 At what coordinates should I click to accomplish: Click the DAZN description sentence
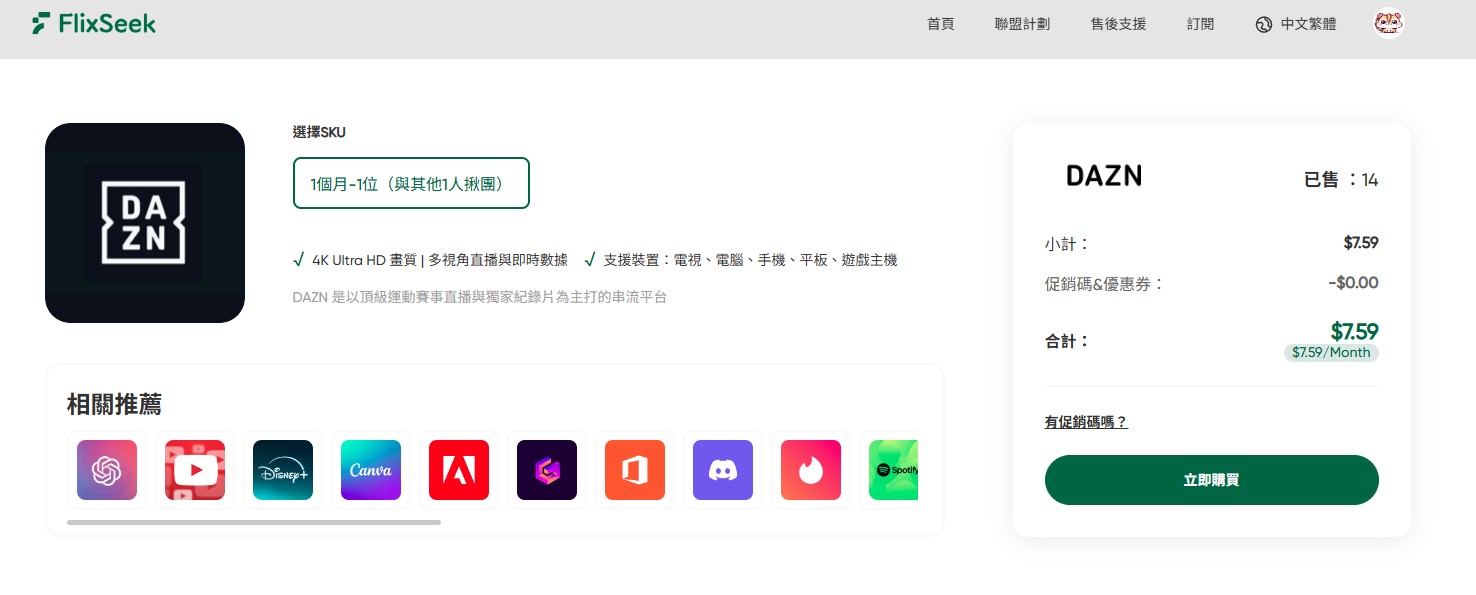click(x=480, y=297)
